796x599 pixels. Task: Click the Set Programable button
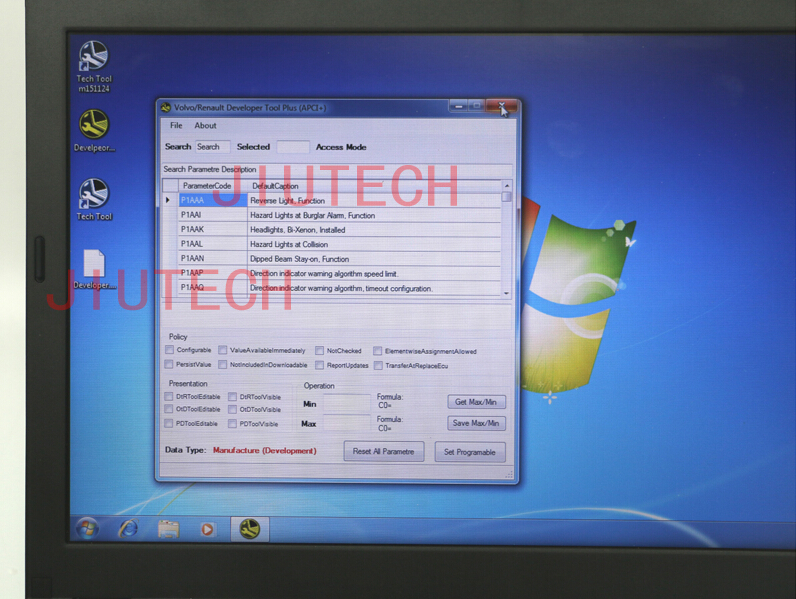[469, 452]
